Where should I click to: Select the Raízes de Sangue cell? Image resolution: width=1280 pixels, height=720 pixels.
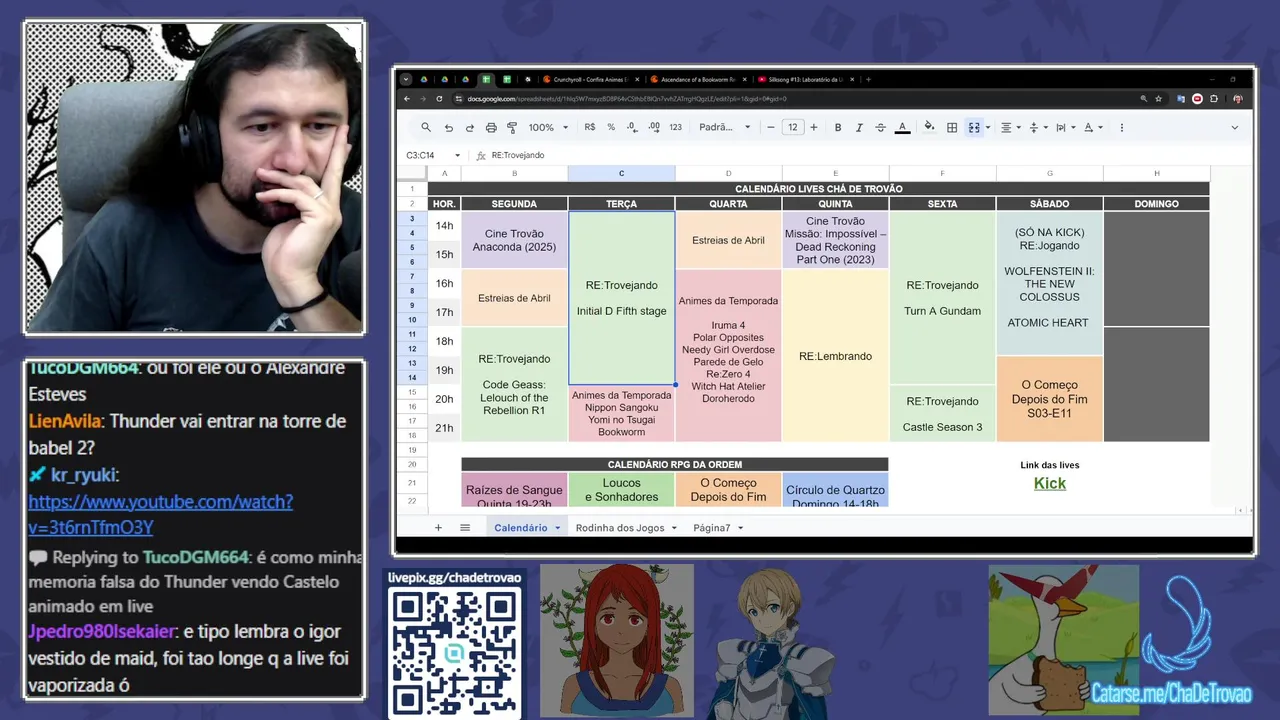pos(514,490)
